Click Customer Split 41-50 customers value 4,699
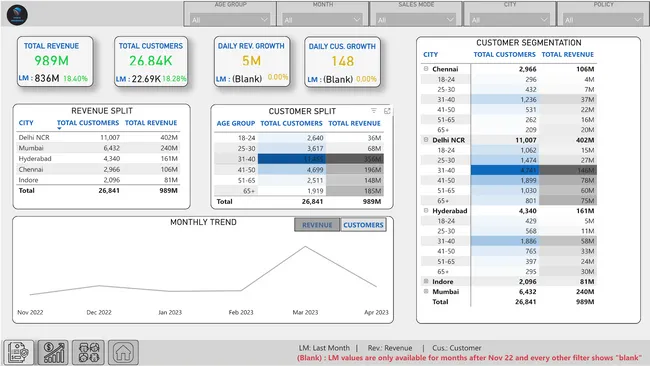The image size is (650, 366). tap(315, 170)
